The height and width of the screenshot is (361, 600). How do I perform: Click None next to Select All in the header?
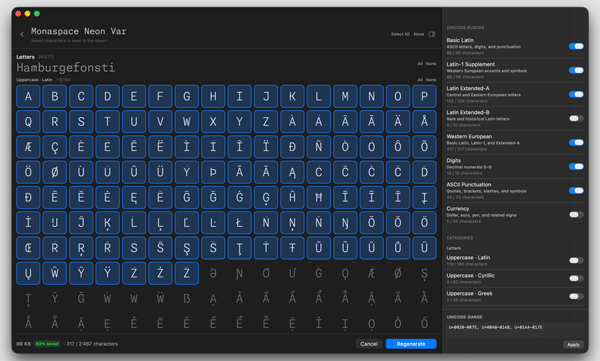coord(419,34)
